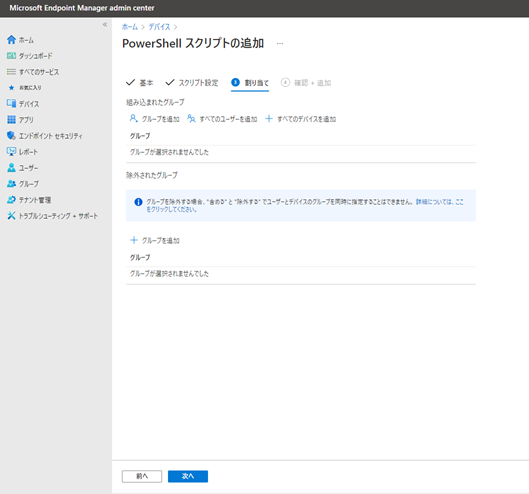
Task: Open レポート monitor icon
Action: (x=11, y=152)
